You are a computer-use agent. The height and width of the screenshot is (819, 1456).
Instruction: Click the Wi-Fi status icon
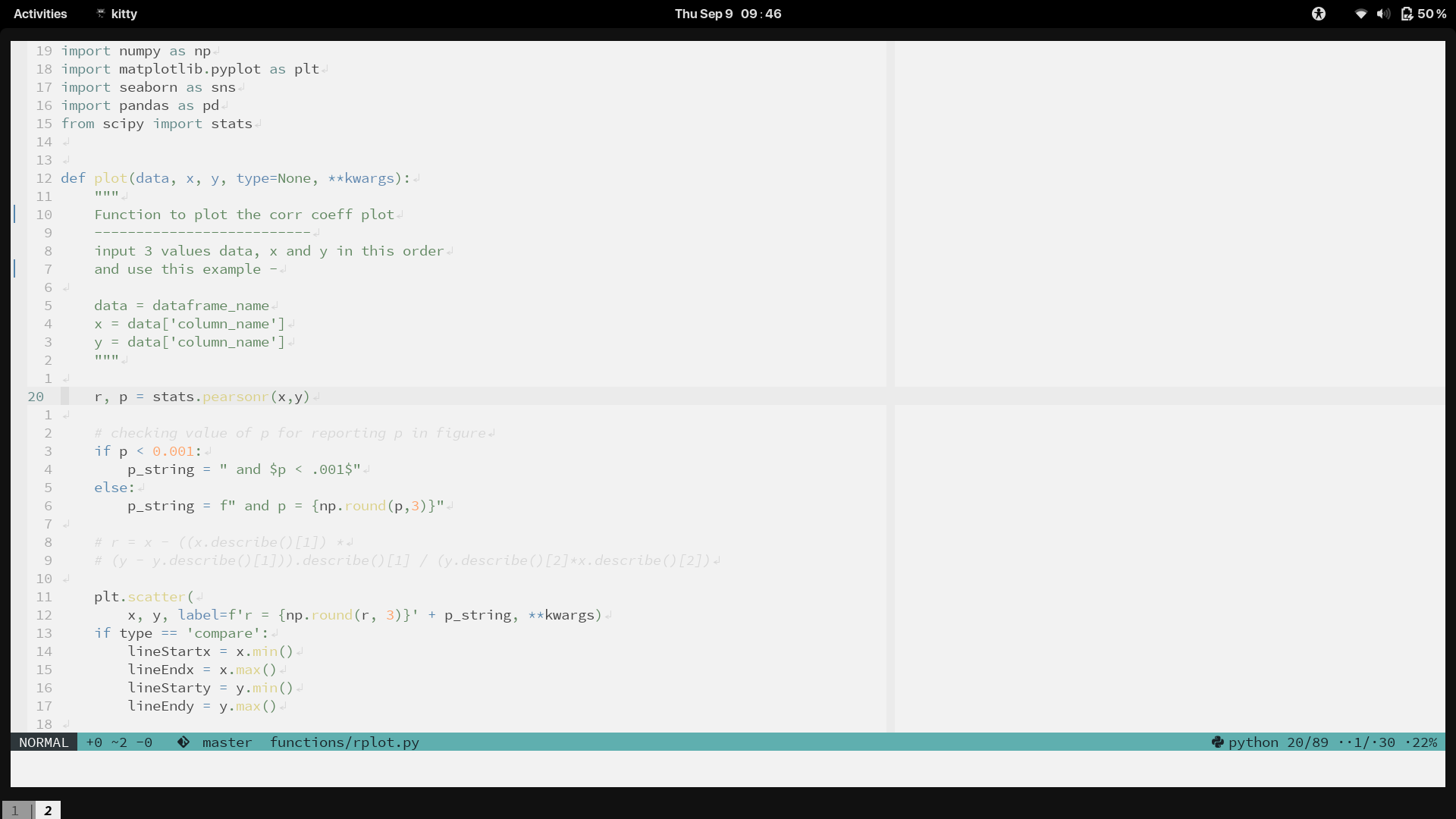tap(1361, 14)
